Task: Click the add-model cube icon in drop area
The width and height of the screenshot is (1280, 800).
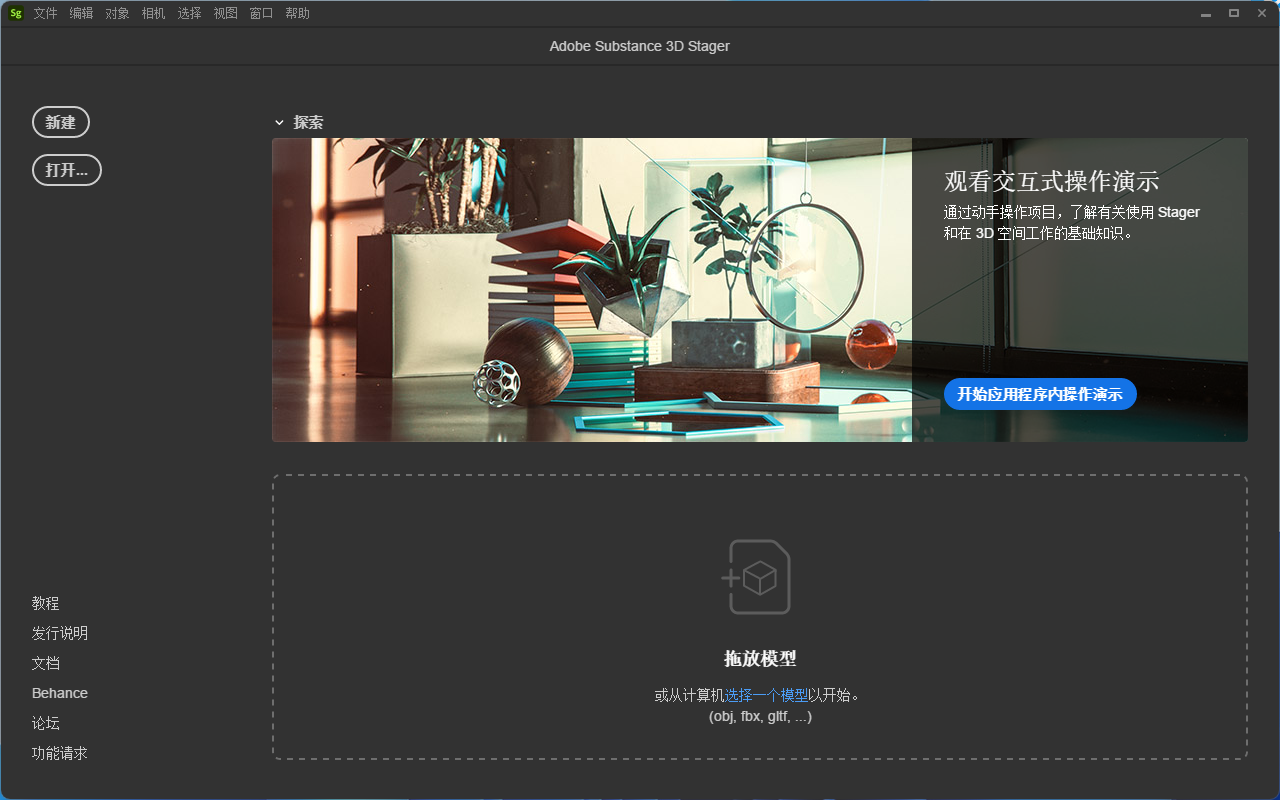Action: click(757, 577)
